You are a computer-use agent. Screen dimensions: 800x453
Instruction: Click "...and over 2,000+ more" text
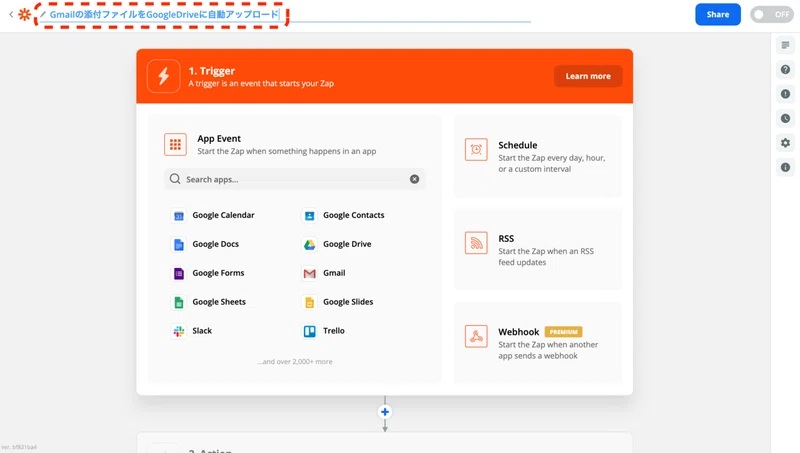(x=294, y=362)
